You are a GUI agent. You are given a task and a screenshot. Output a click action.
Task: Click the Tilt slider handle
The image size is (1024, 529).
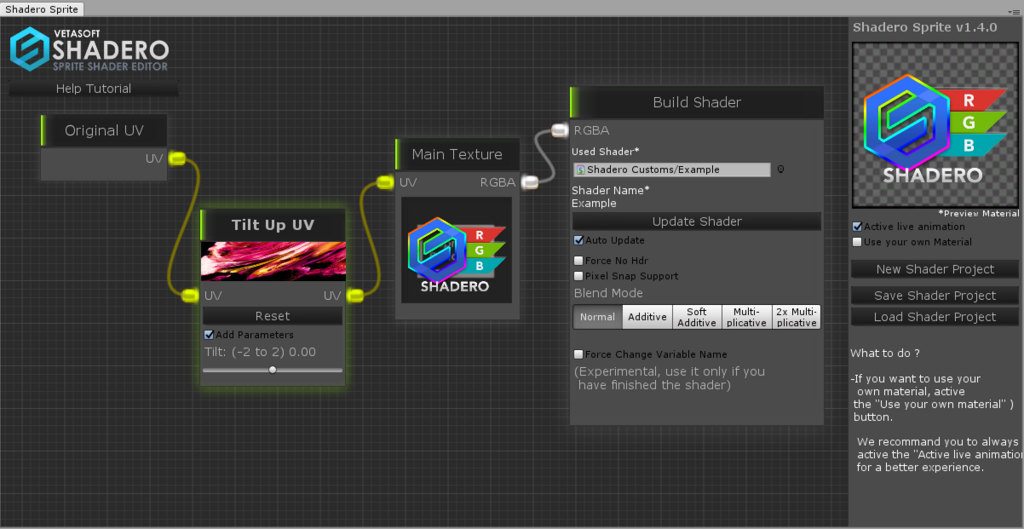272,370
